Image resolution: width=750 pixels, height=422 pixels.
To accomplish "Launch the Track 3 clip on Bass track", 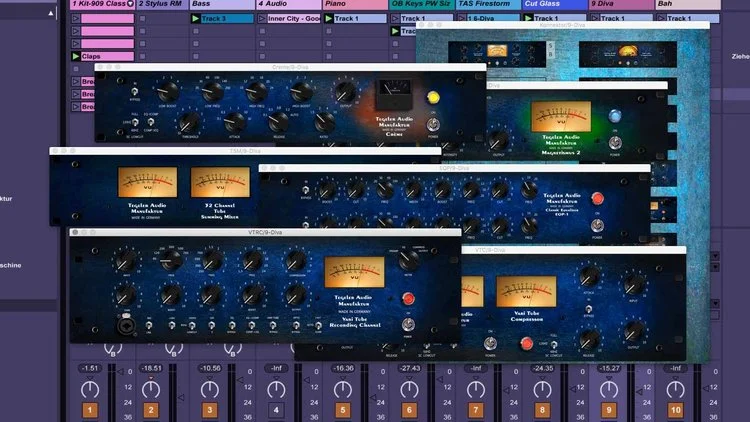I will coord(195,19).
